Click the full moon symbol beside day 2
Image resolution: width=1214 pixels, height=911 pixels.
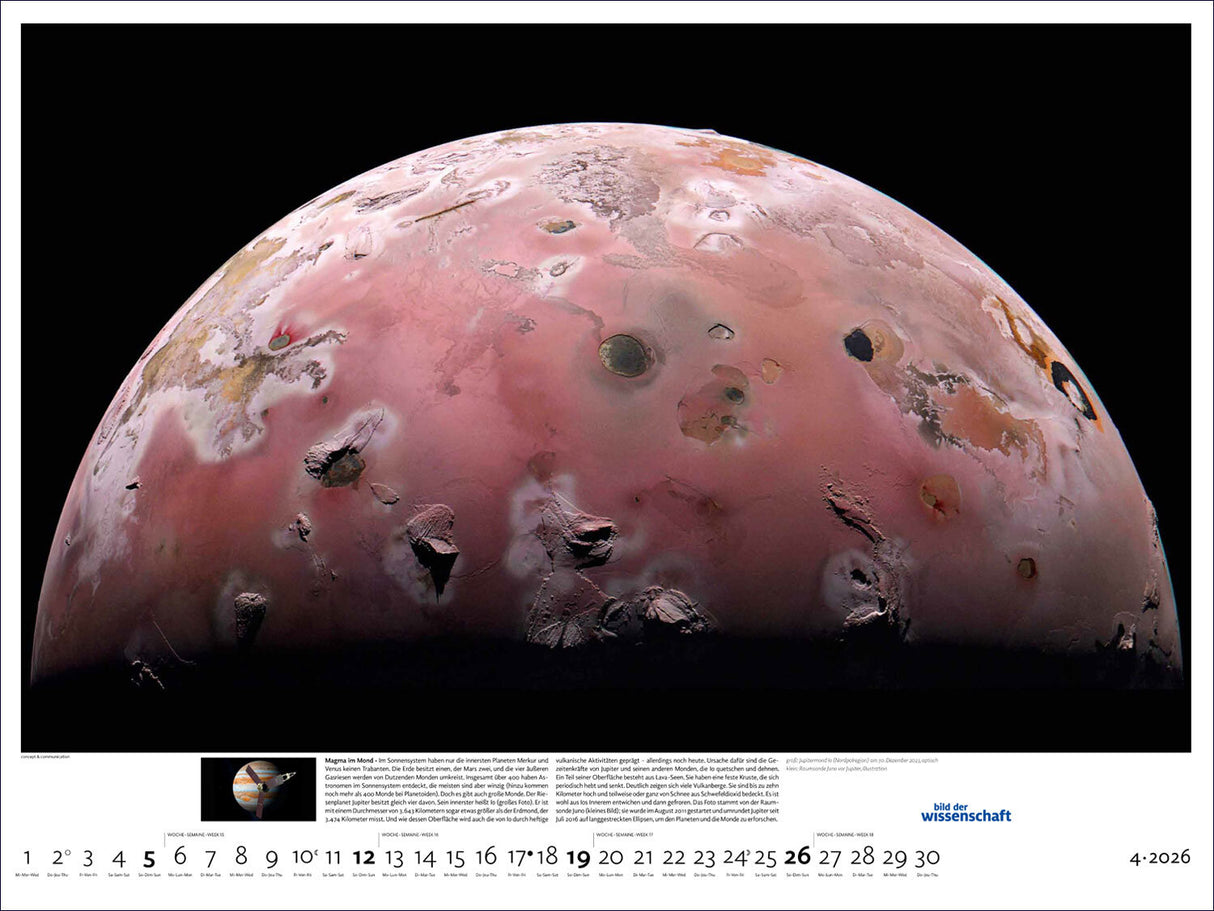tap(68, 852)
